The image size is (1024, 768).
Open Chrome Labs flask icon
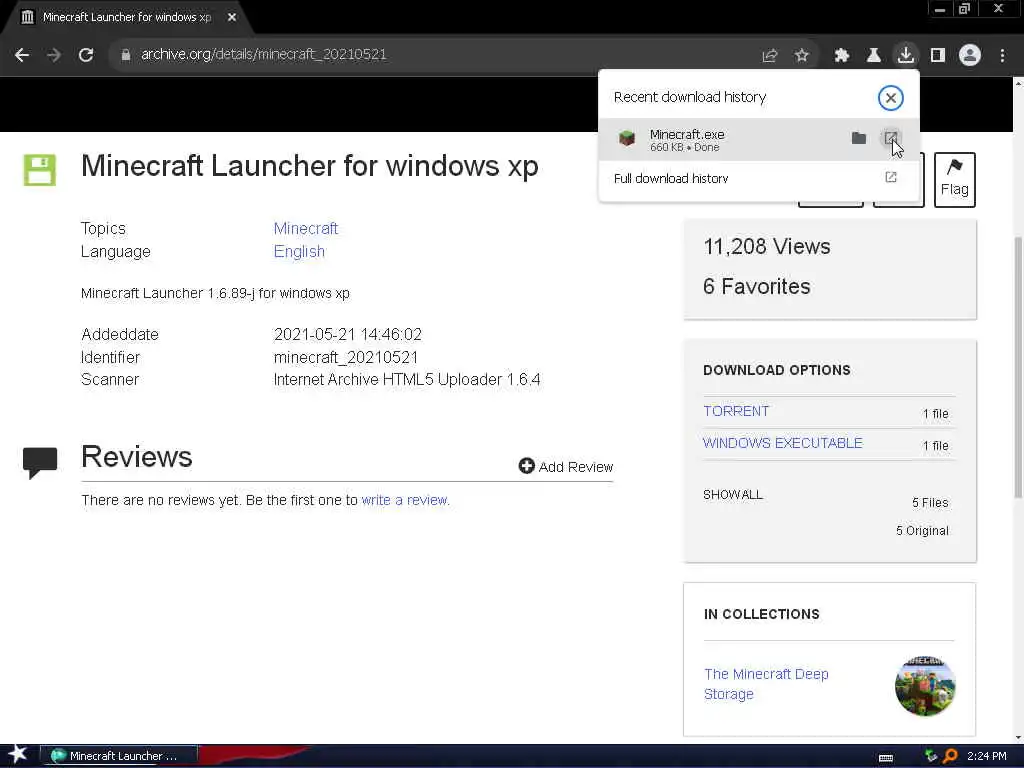coord(874,56)
